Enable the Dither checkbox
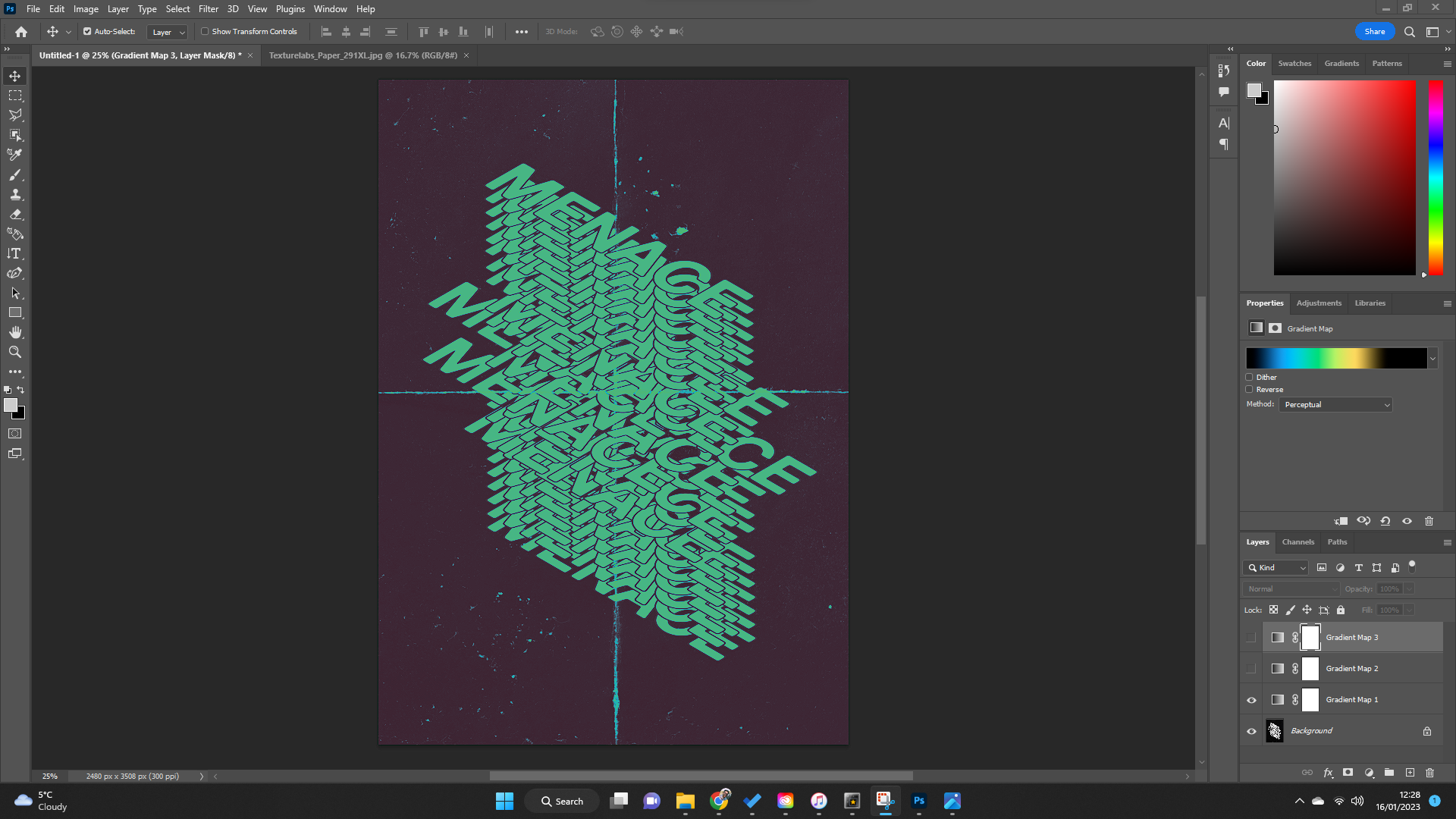Viewport: 1456px width, 819px height. click(x=1249, y=377)
